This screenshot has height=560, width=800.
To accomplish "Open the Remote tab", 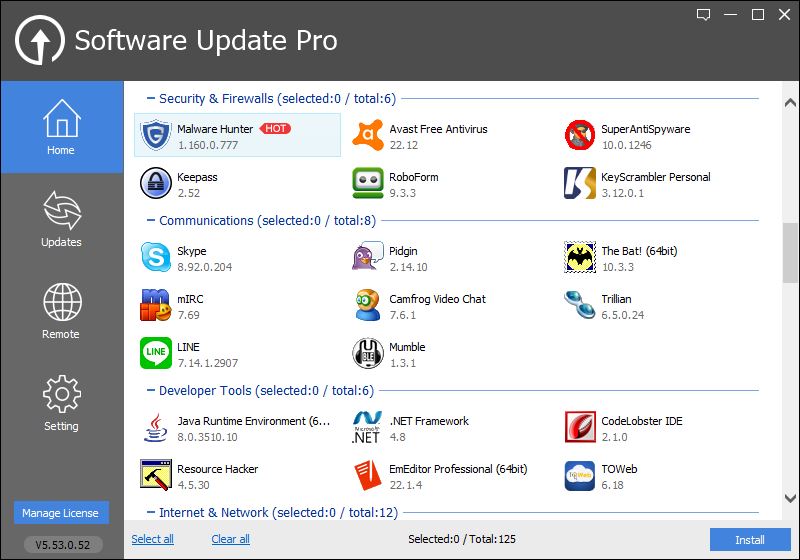I will (62, 311).
